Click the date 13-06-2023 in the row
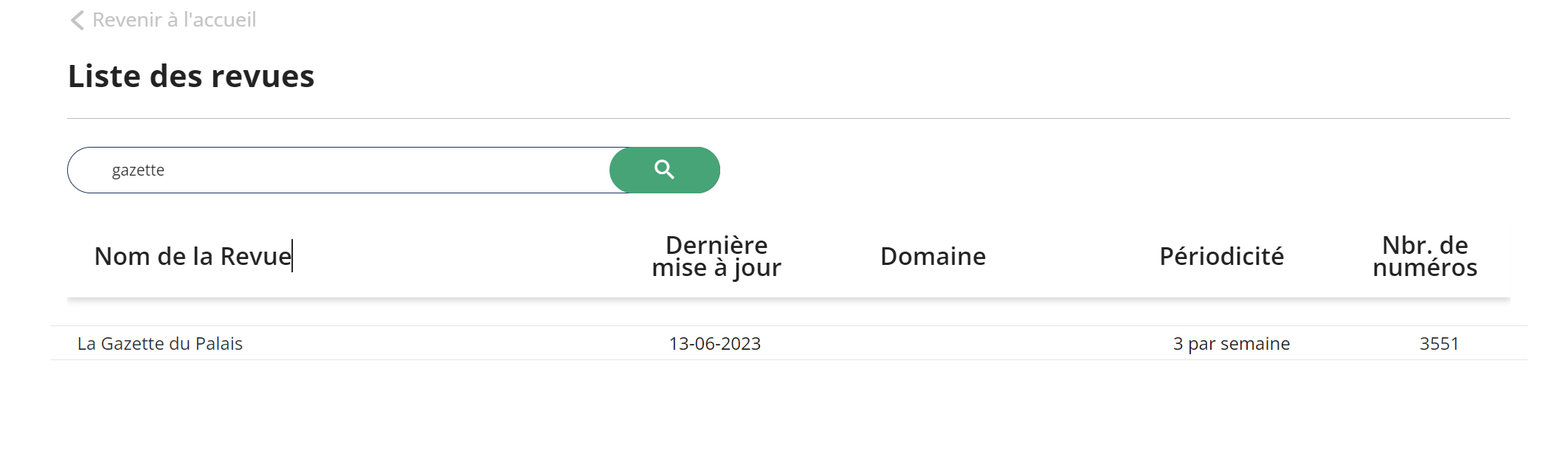Viewport: 1568px width, 476px height. [714, 343]
